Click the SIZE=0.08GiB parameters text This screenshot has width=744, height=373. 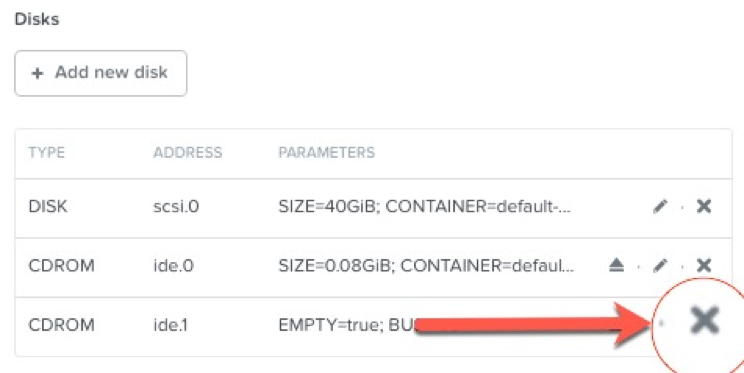(426, 266)
